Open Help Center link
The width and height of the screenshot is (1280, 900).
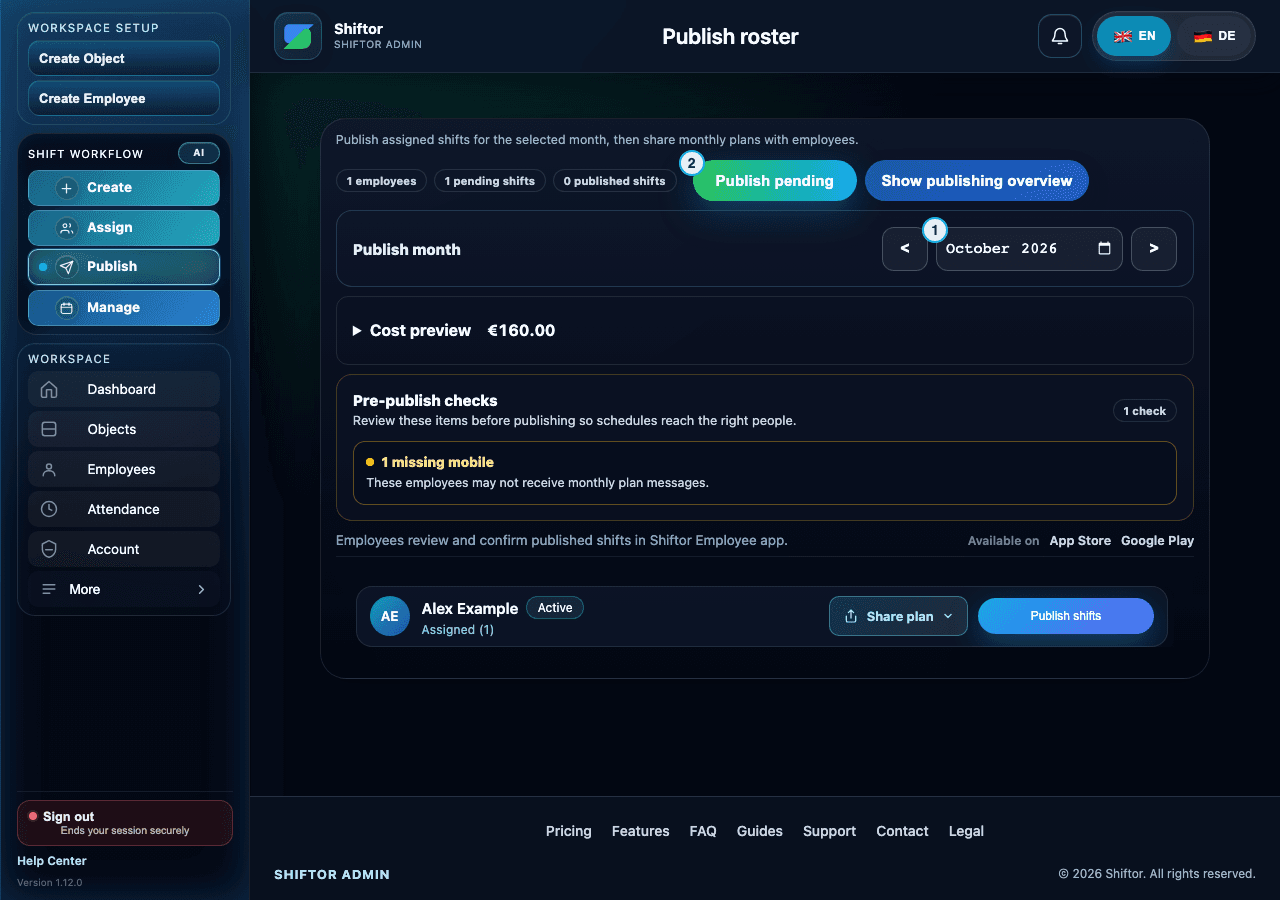52,861
